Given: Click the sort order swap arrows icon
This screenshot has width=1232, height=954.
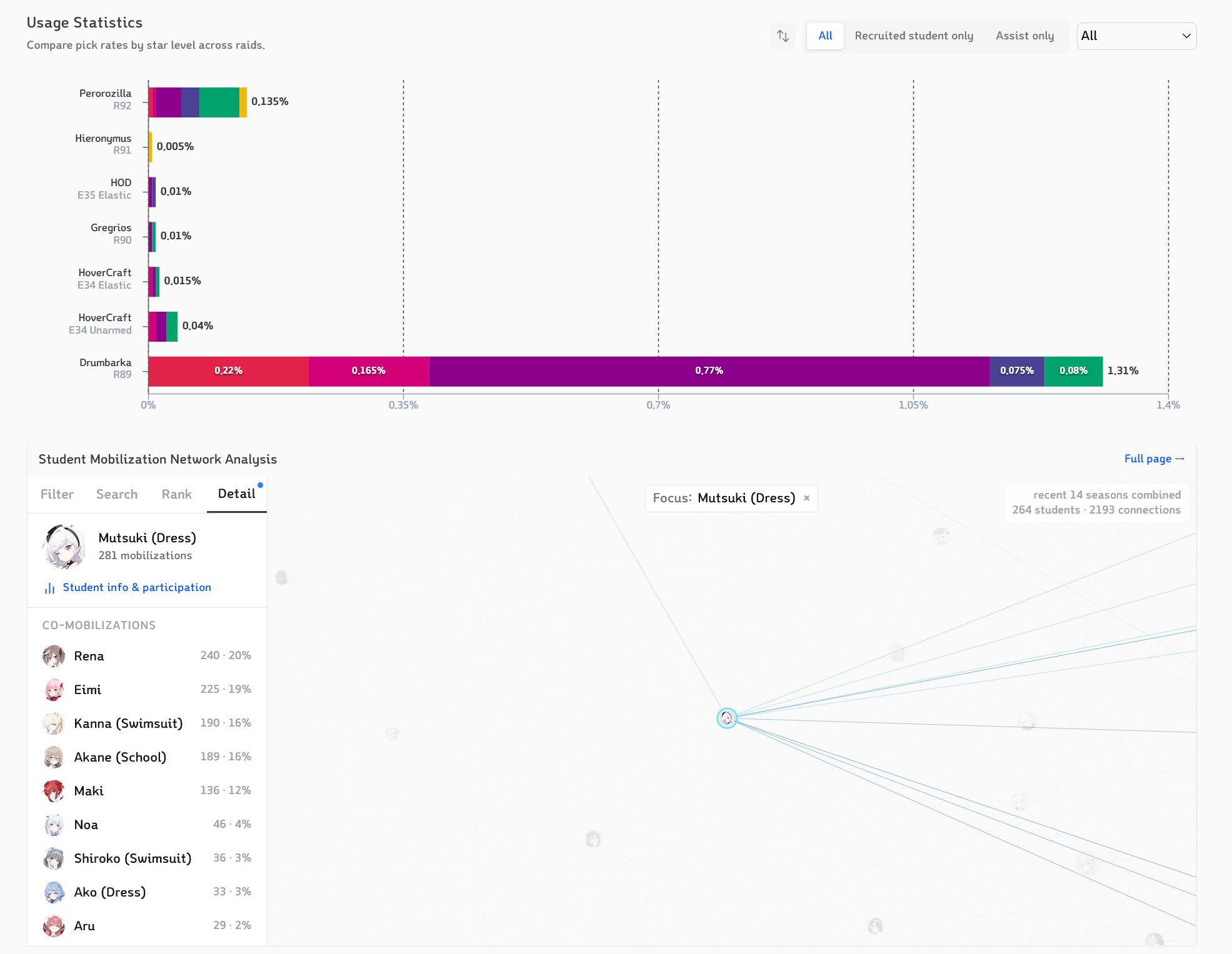Looking at the screenshot, I should point(783,36).
